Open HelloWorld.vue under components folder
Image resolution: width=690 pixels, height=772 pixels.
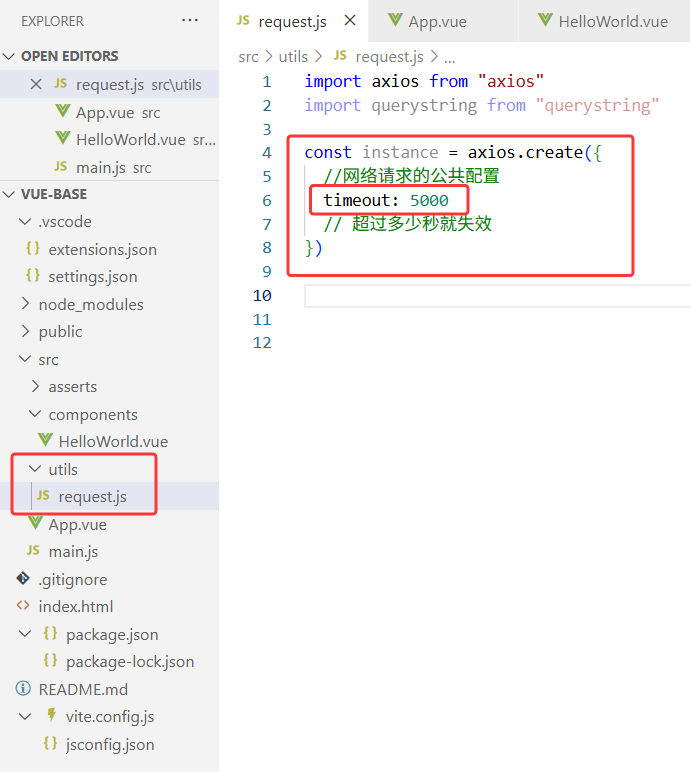click(x=113, y=442)
